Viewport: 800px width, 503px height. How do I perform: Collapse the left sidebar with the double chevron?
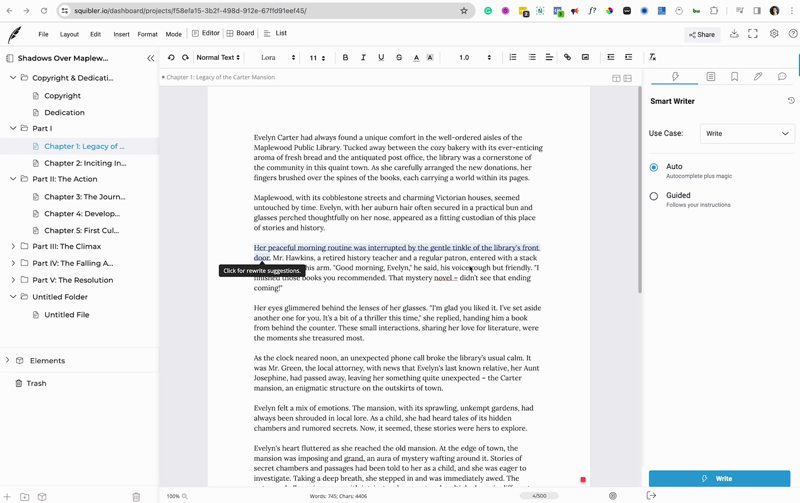click(x=151, y=58)
